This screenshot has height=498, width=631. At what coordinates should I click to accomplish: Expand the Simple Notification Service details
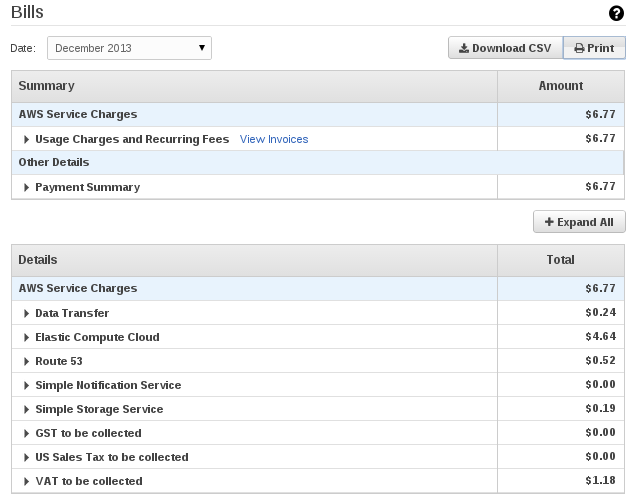click(27, 385)
